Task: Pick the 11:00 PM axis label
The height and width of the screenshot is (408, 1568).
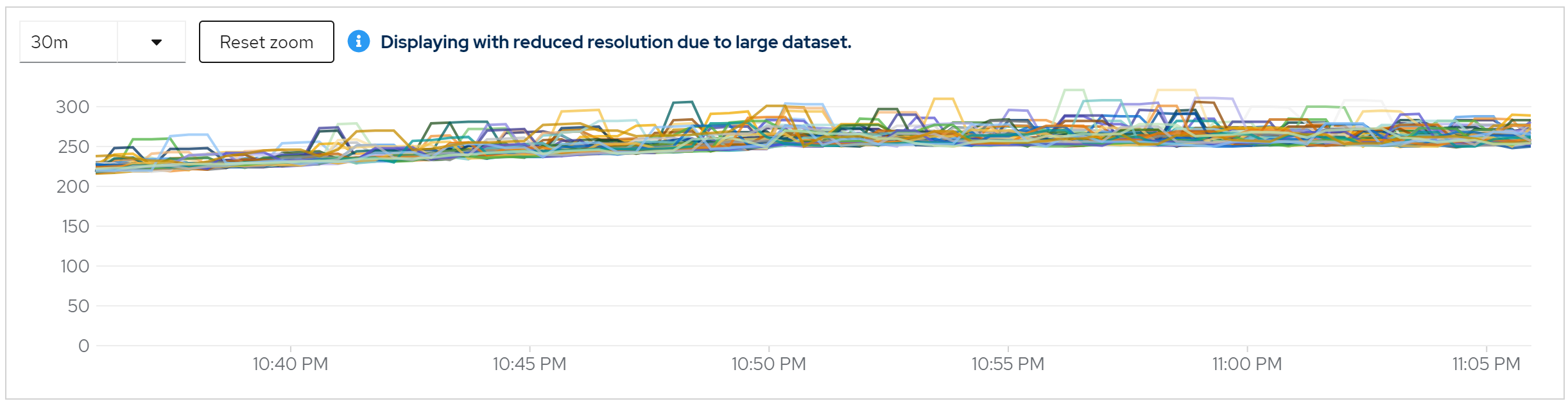Action: tap(1246, 364)
